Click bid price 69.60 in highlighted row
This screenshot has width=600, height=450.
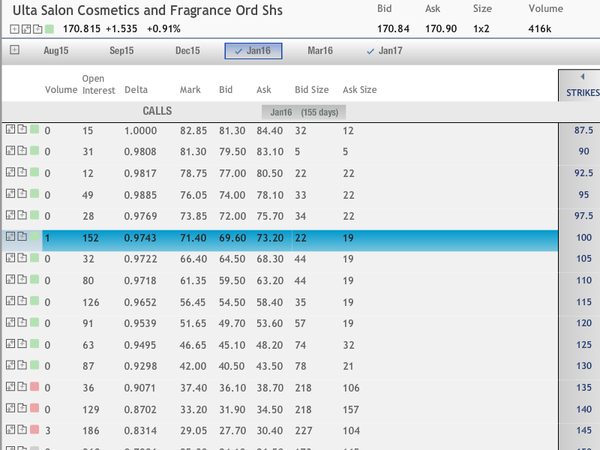pyautogui.click(x=232, y=238)
